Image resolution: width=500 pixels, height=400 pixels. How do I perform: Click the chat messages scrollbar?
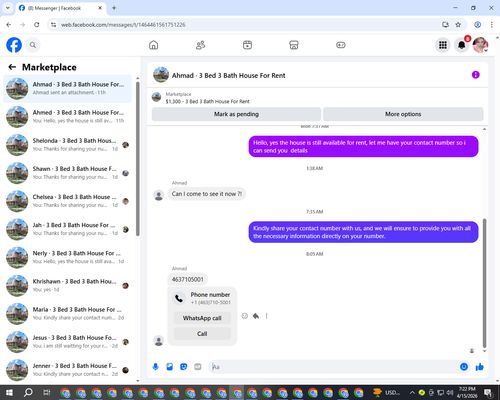click(x=484, y=283)
